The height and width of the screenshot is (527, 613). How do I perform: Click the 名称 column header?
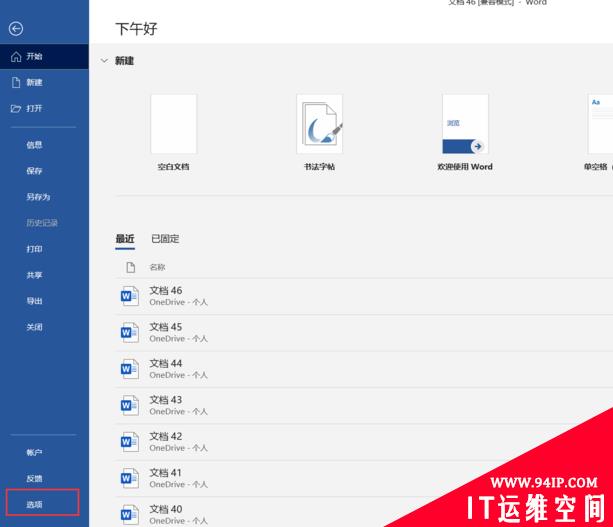(158, 267)
